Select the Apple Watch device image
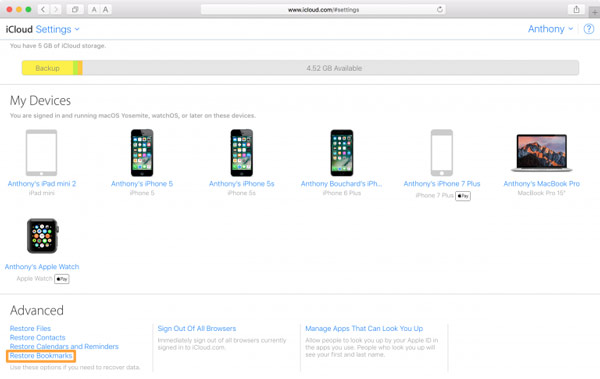600x379 pixels. tap(42, 236)
